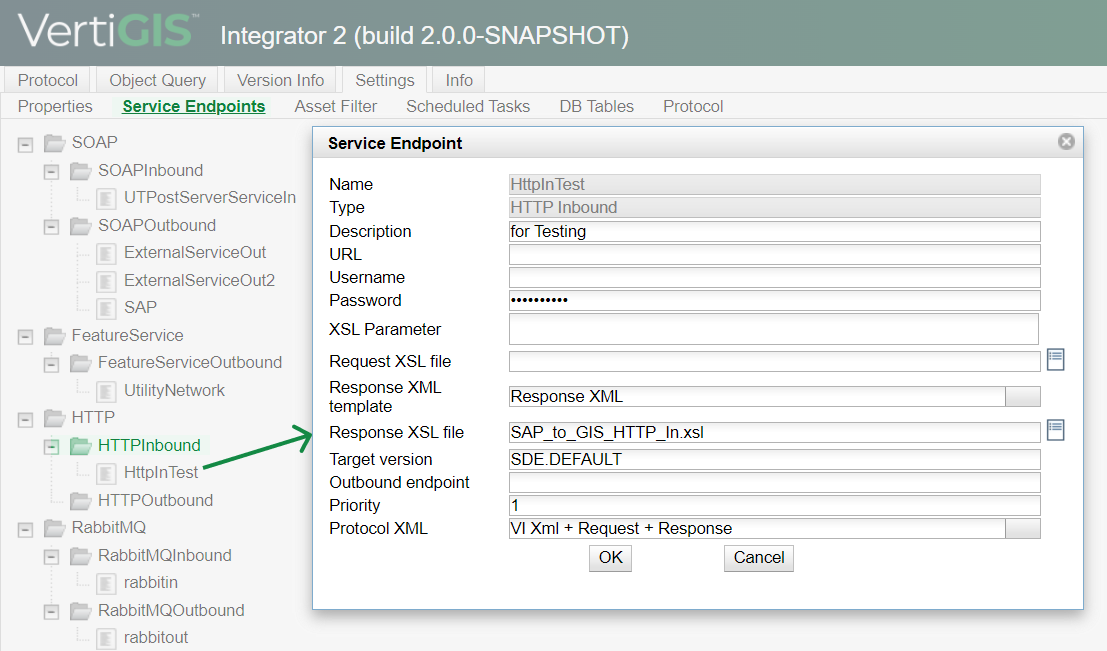Image resolution: width=1107 pixels, height=651 pixels.
Task: Click the rabbitin document icon
Action: [x=106, y=583]
